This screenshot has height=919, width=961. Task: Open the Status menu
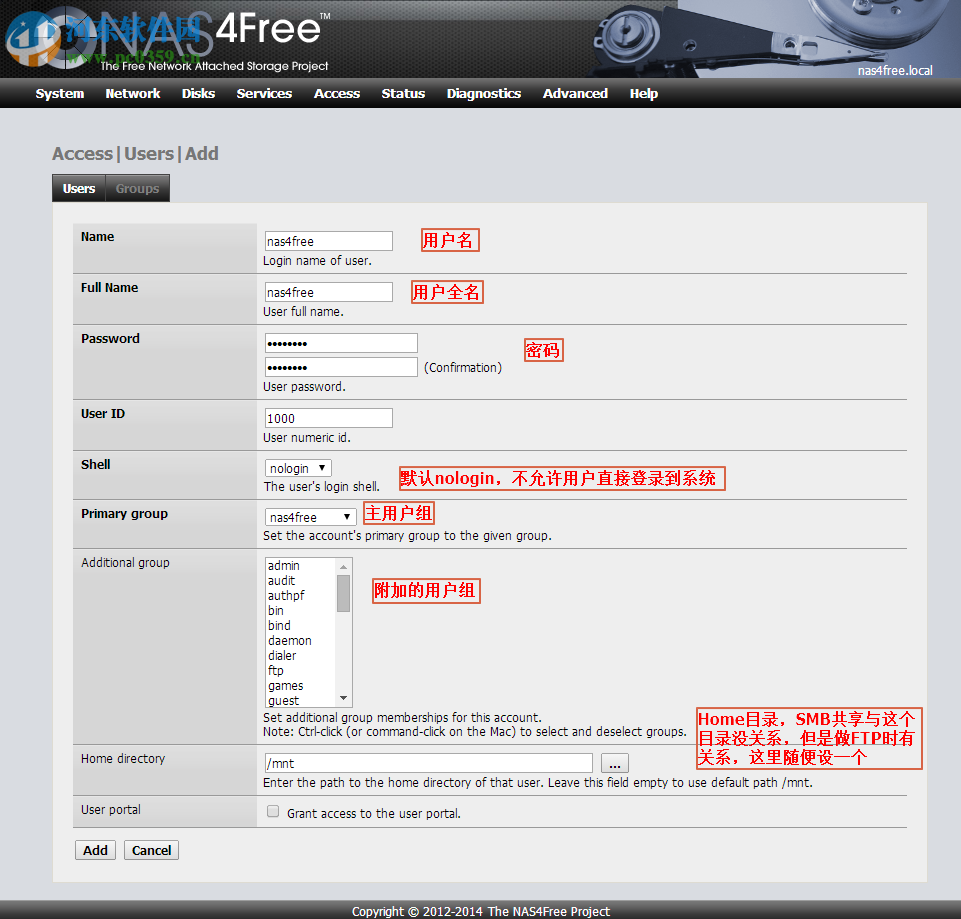coord(403,93)
